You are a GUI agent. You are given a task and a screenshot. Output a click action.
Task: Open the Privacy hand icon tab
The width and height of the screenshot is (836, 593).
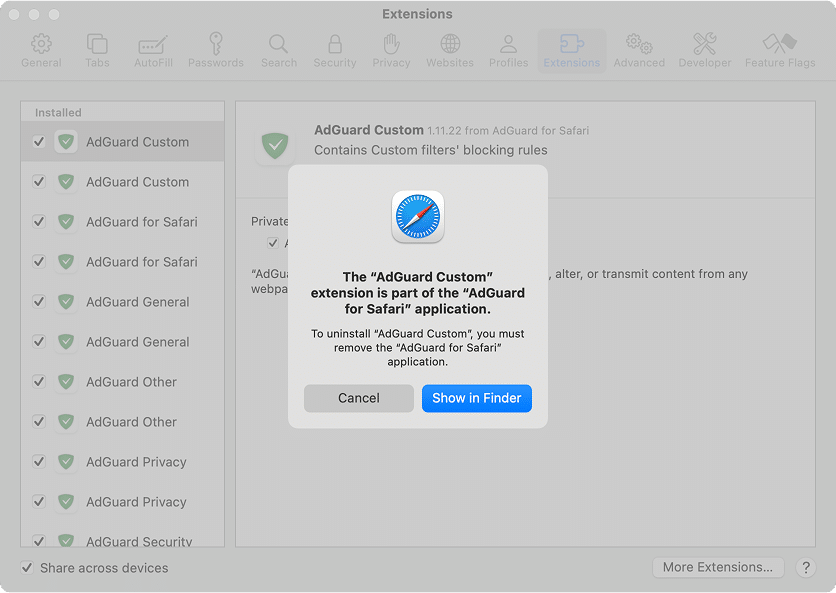pyautogui.click(x=391, y=51)
